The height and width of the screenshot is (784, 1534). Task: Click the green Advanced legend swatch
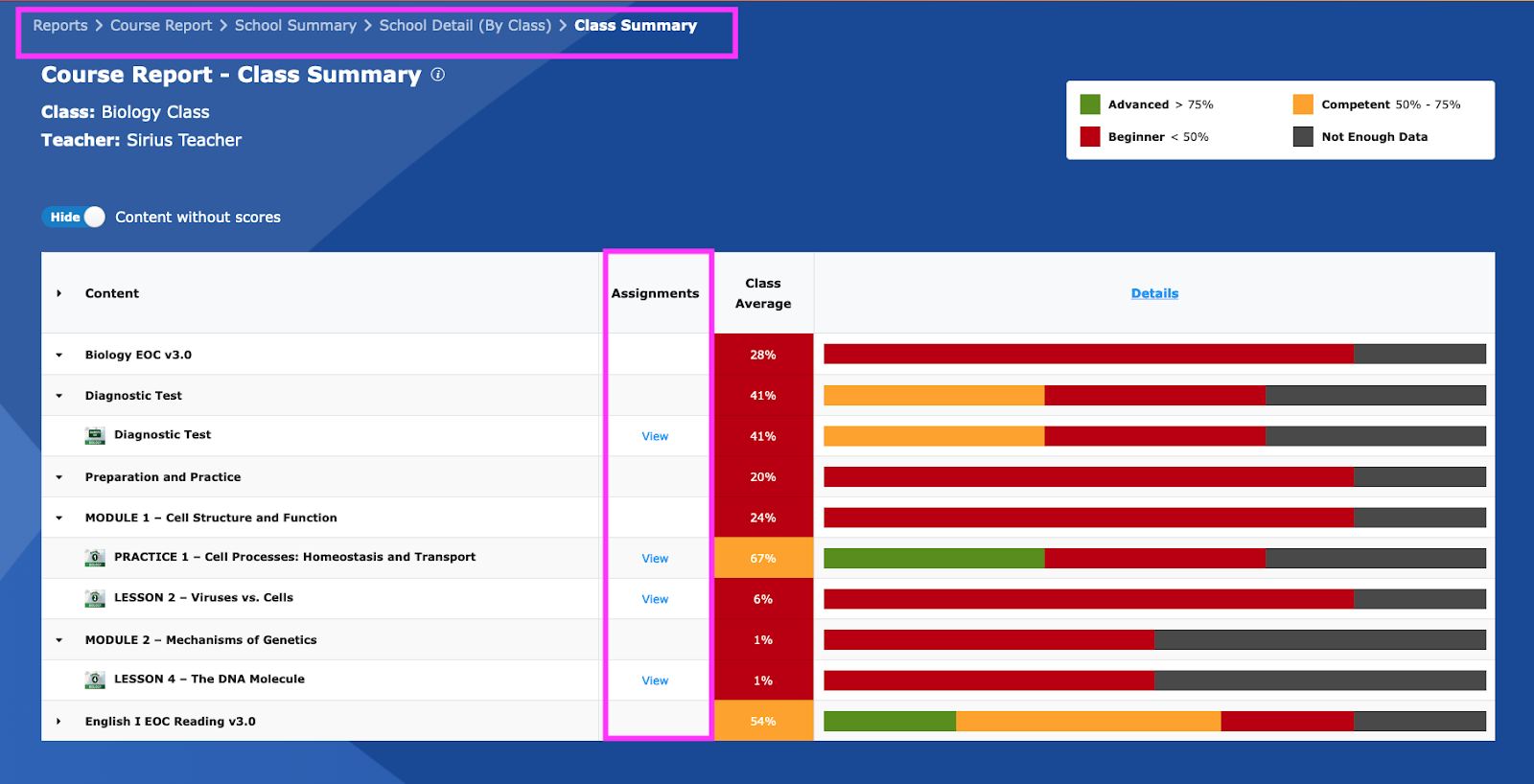point(1090,104)
